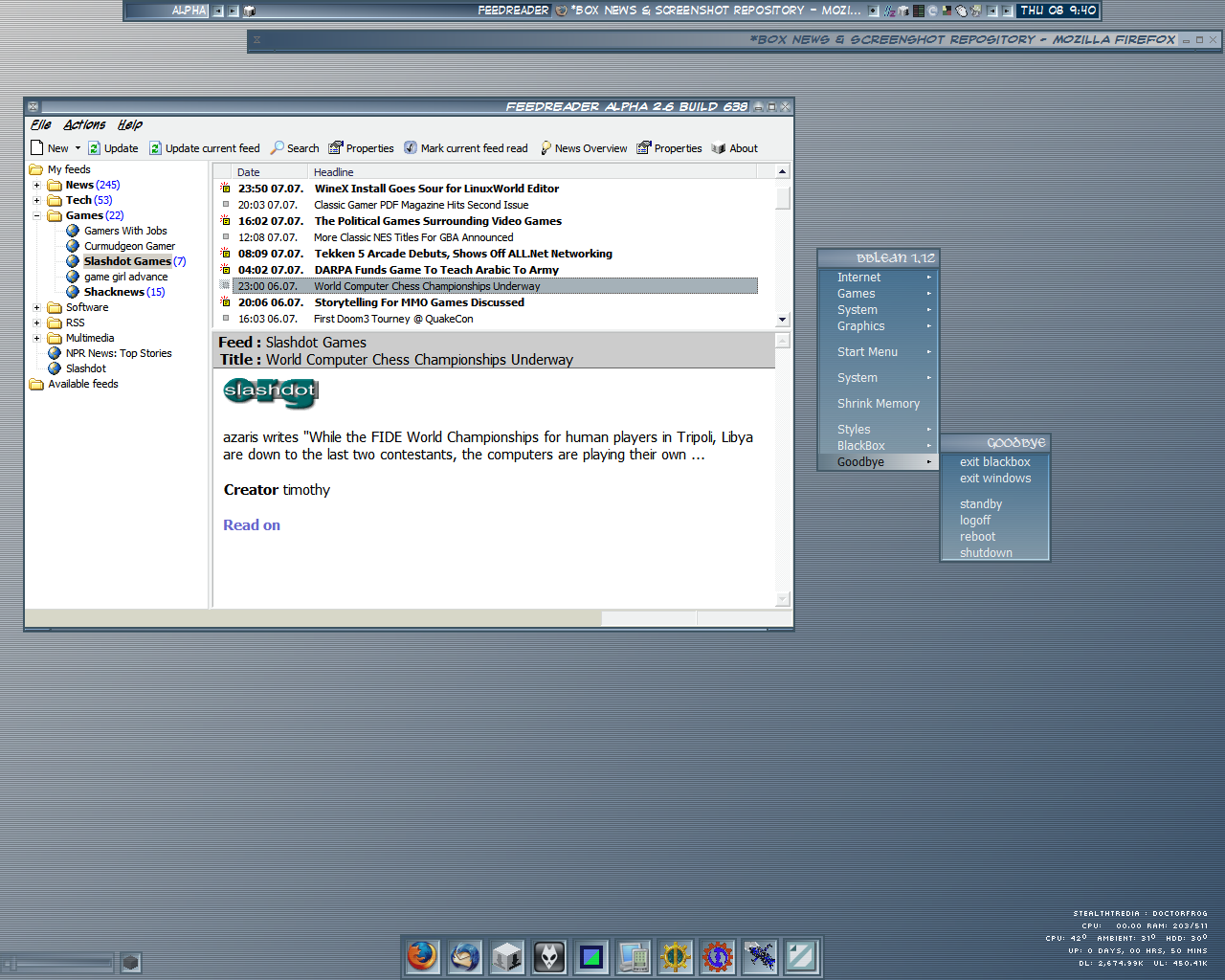The height and width of the screenshot is (980, 1225).
Task: Expand the Multimedia folder
Action: (36, 338)
